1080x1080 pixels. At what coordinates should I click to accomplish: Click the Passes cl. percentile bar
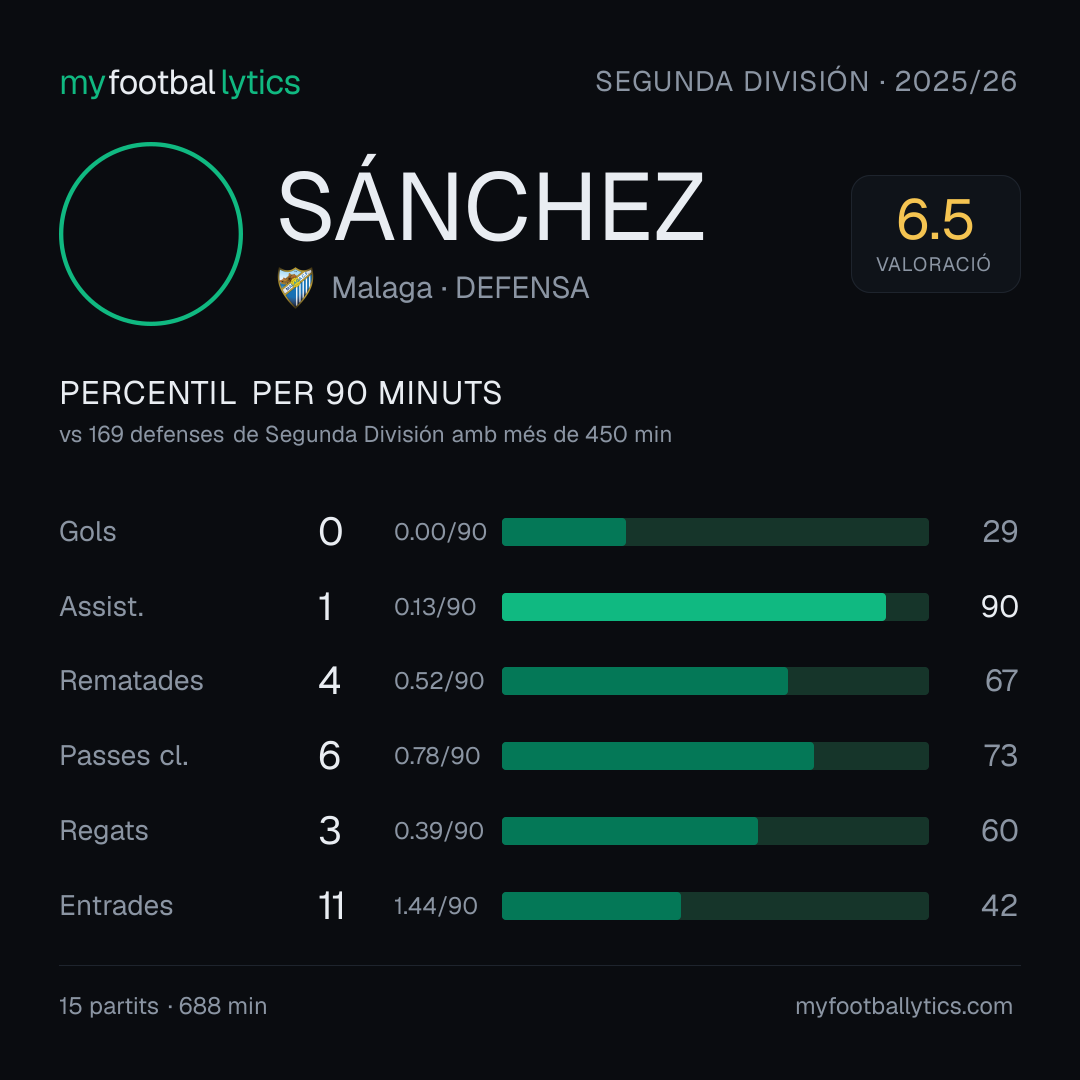coord(715,756)
